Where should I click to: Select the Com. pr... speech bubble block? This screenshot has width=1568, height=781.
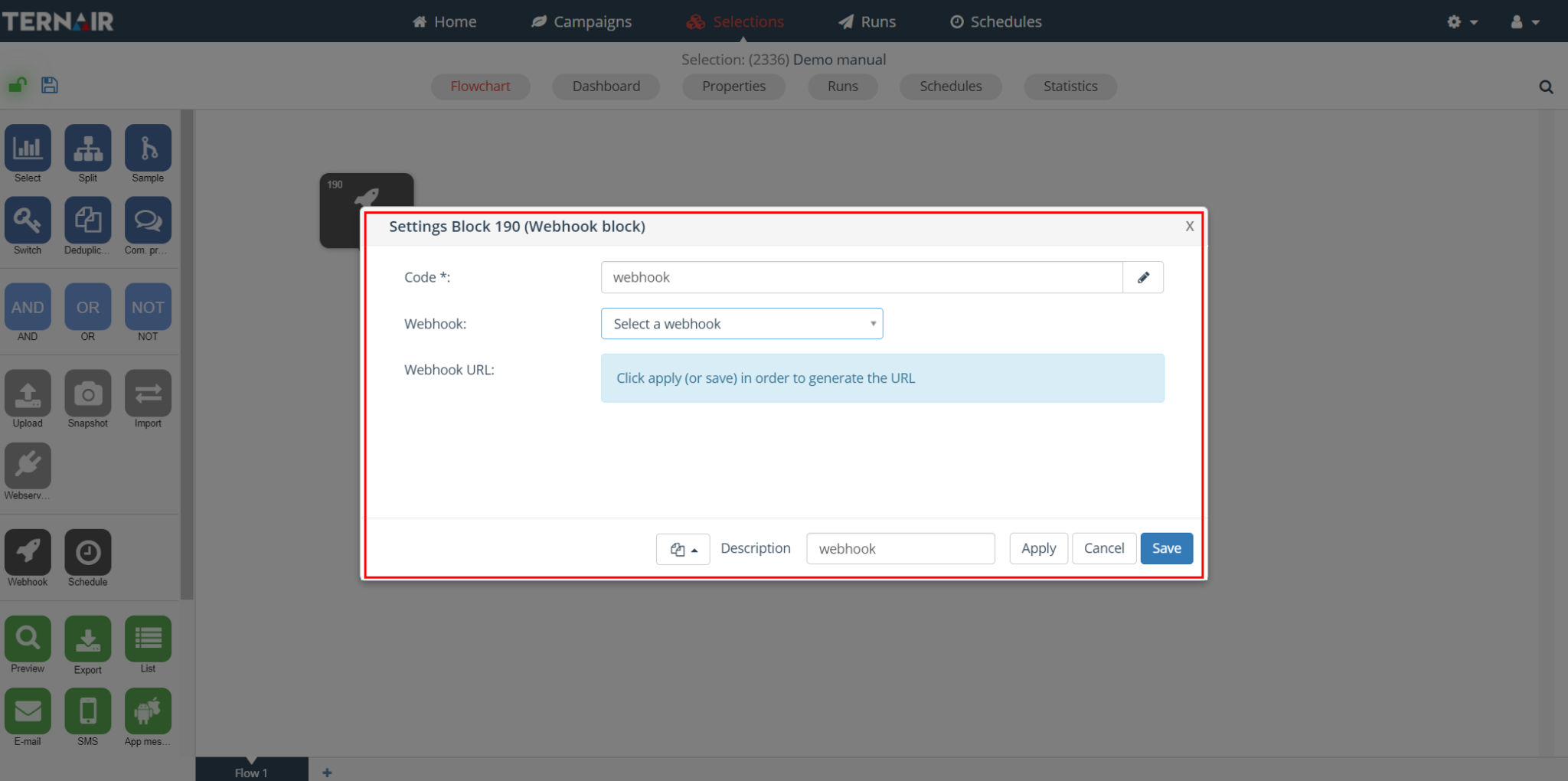point(148,220)
